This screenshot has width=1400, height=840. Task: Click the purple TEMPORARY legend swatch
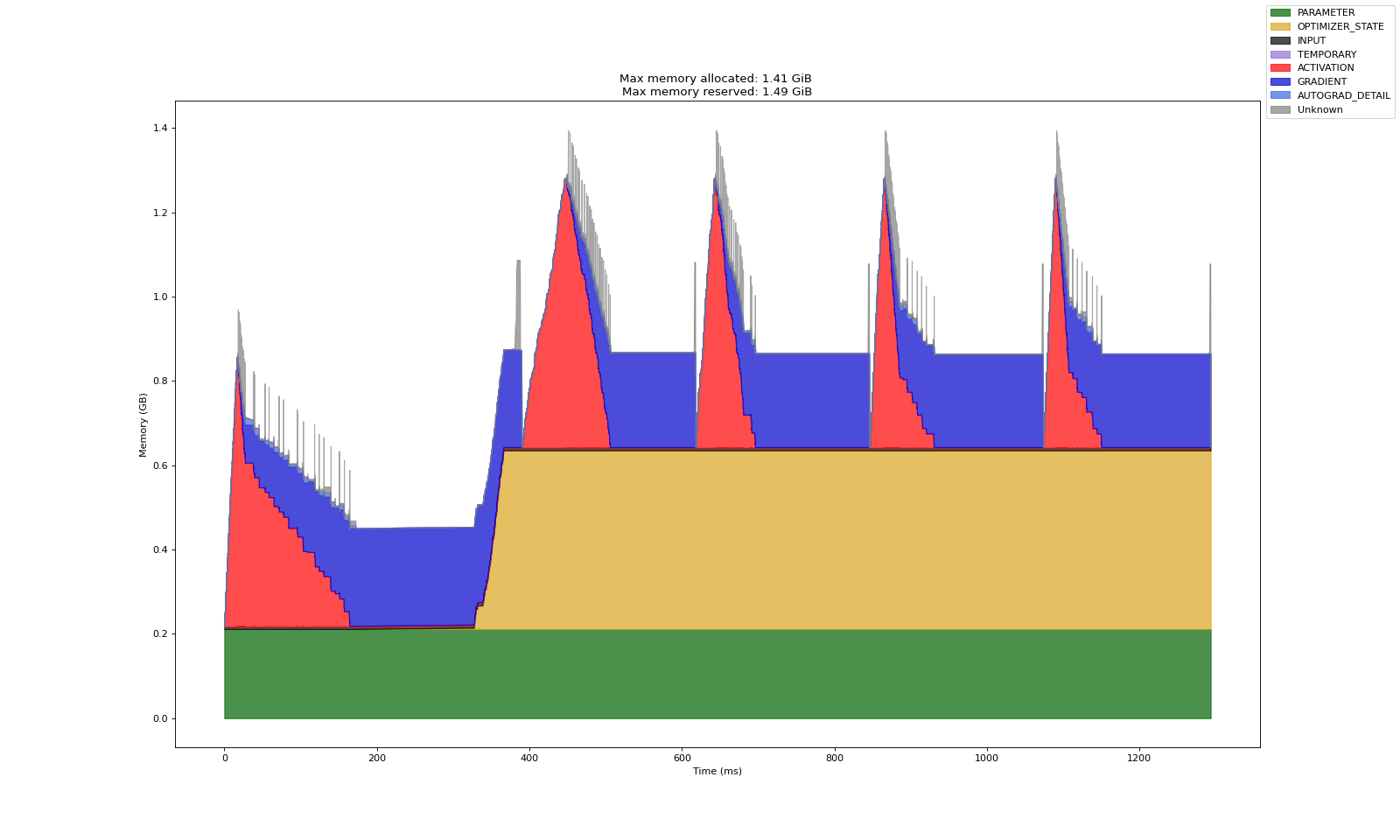[1279, 54]
